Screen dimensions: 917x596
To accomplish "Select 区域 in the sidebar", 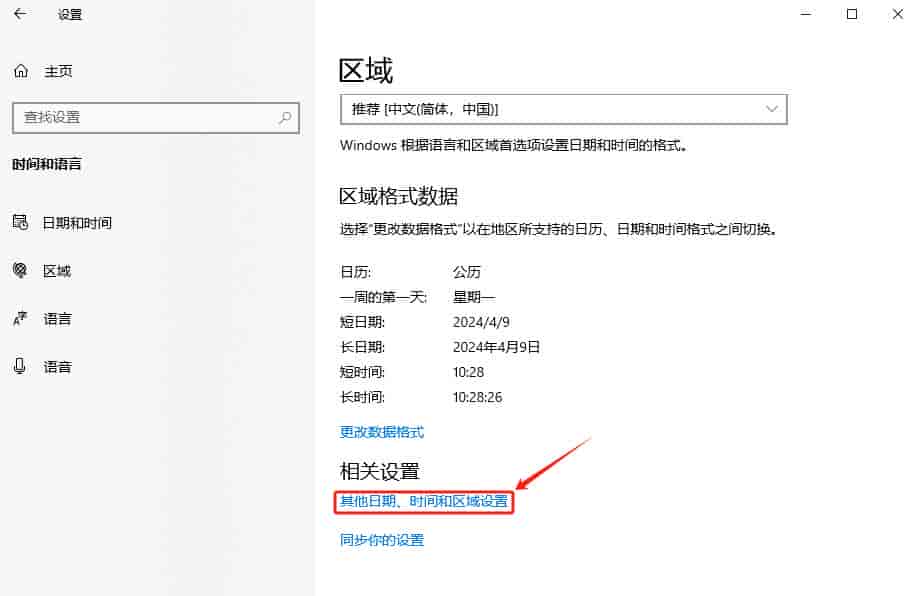I will tap(57, 271).
